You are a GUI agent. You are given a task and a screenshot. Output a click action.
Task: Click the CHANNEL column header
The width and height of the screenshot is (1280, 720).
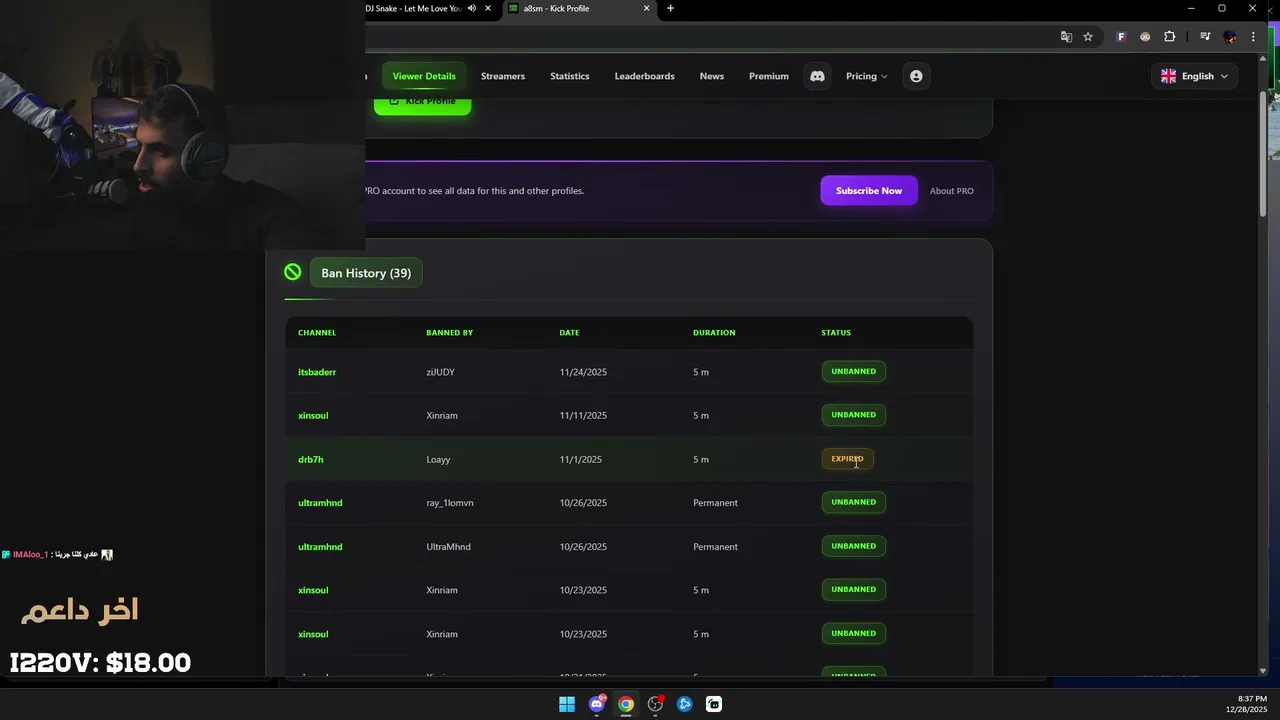click(x=317, y=332)
